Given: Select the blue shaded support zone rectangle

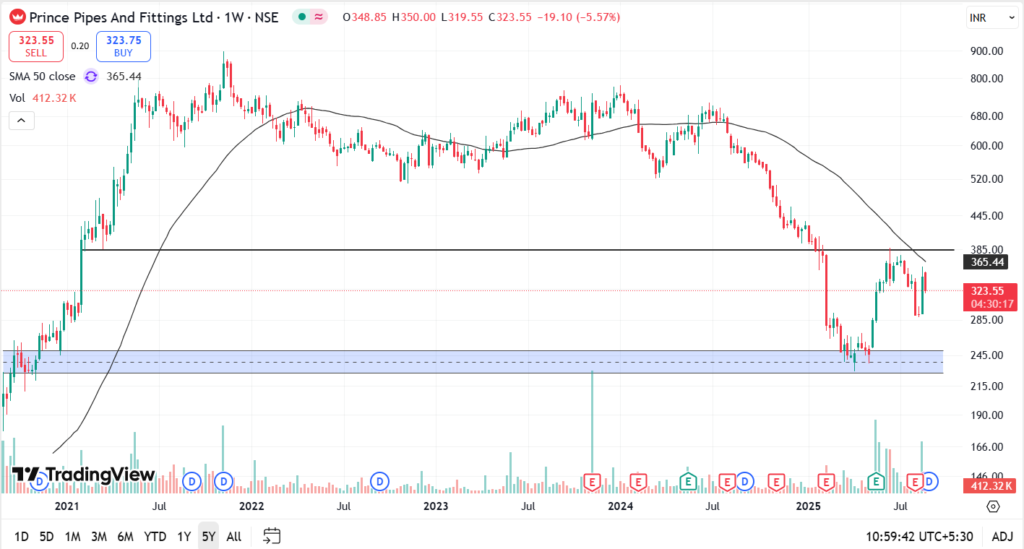Looking at the screenshot, I should pyautogui.click(x=473, y=362).
